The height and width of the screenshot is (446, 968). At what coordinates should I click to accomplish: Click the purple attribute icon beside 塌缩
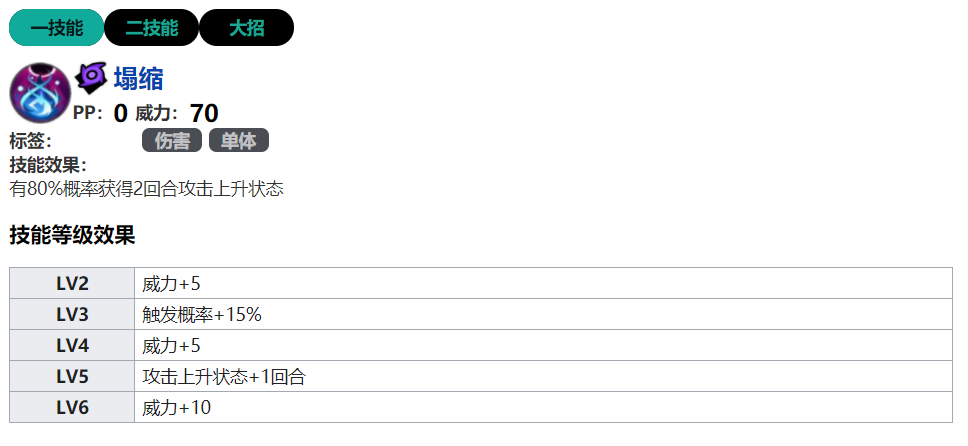pos(90,76)
